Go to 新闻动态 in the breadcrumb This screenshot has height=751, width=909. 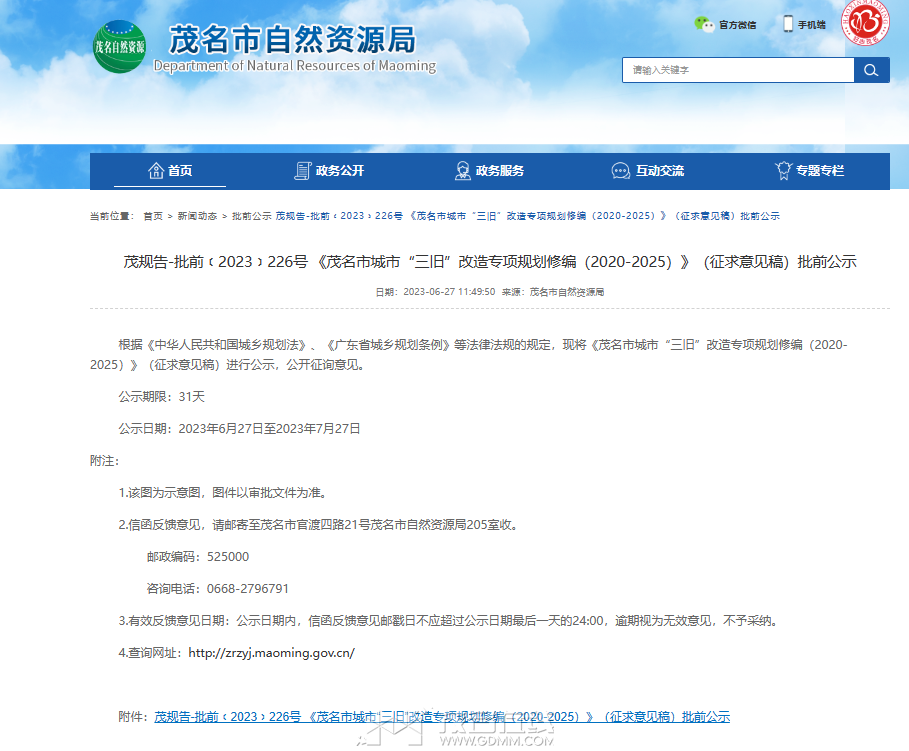click(x=197, y=216)
